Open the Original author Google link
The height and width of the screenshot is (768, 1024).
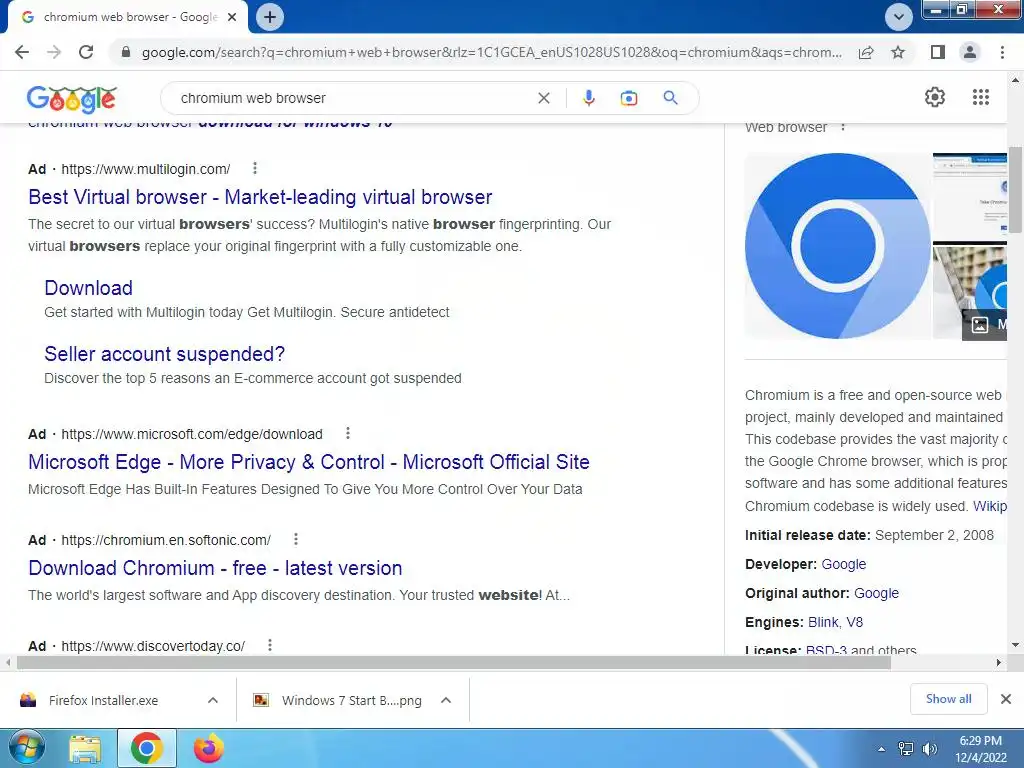point(876,593)
